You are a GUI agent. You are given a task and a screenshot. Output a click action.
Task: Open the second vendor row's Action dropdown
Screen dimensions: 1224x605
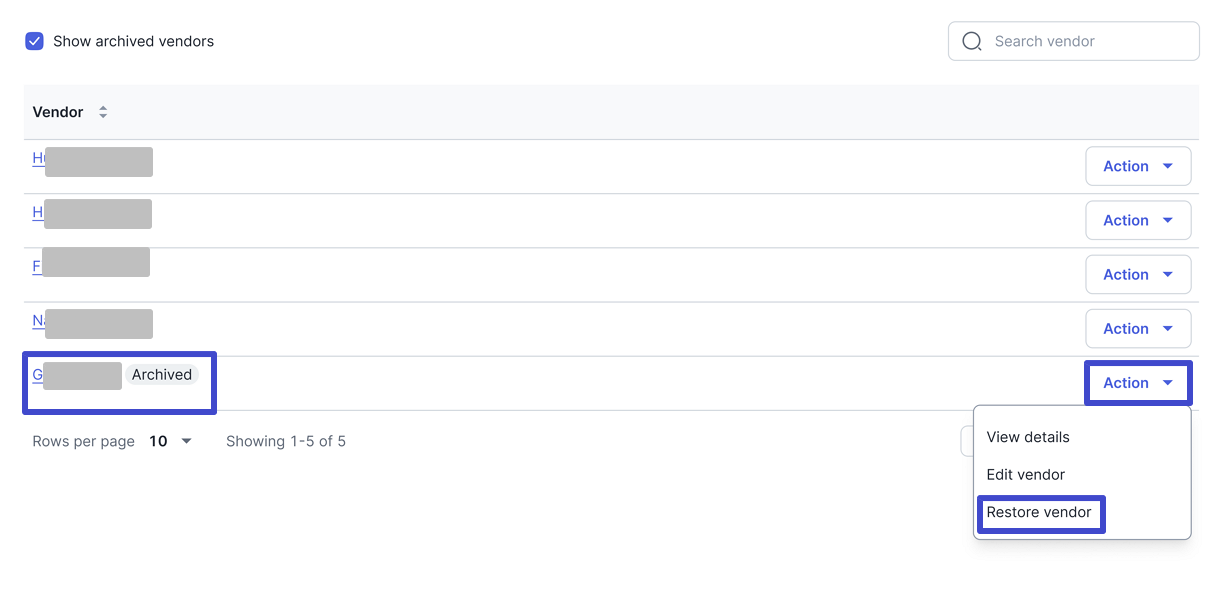[1138, 220]
